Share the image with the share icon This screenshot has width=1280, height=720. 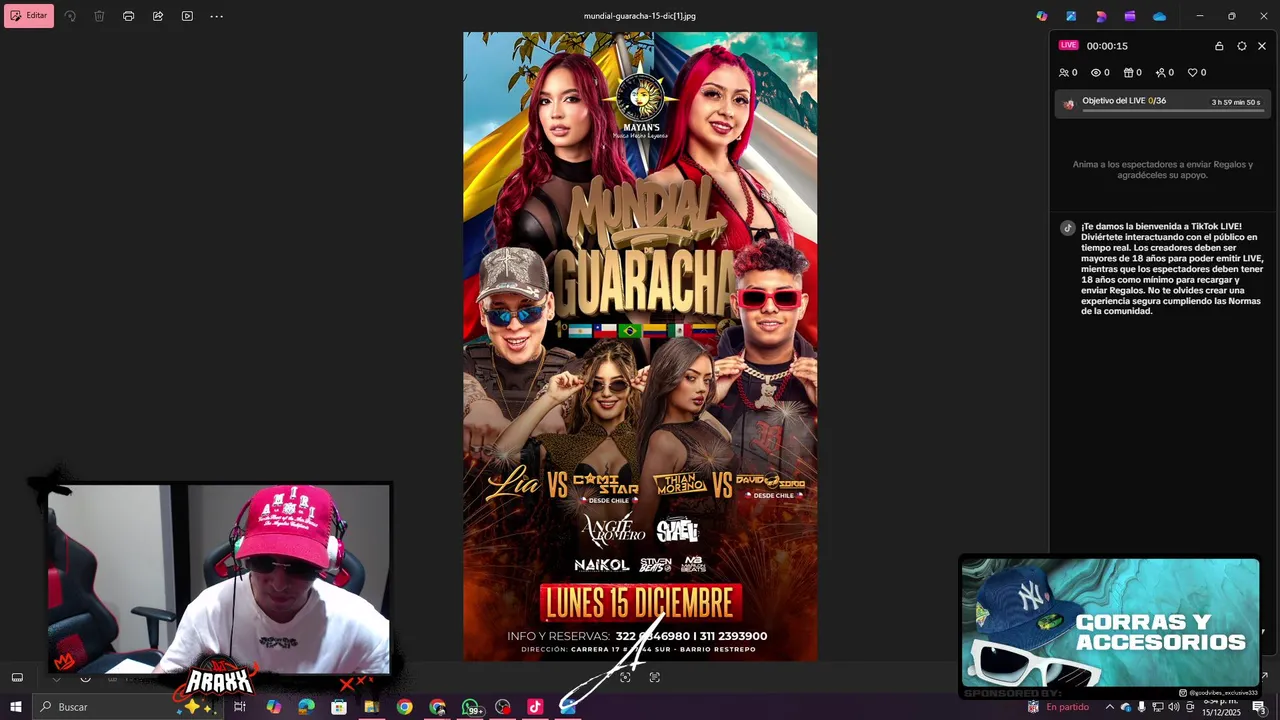click(x=158, y=16)
